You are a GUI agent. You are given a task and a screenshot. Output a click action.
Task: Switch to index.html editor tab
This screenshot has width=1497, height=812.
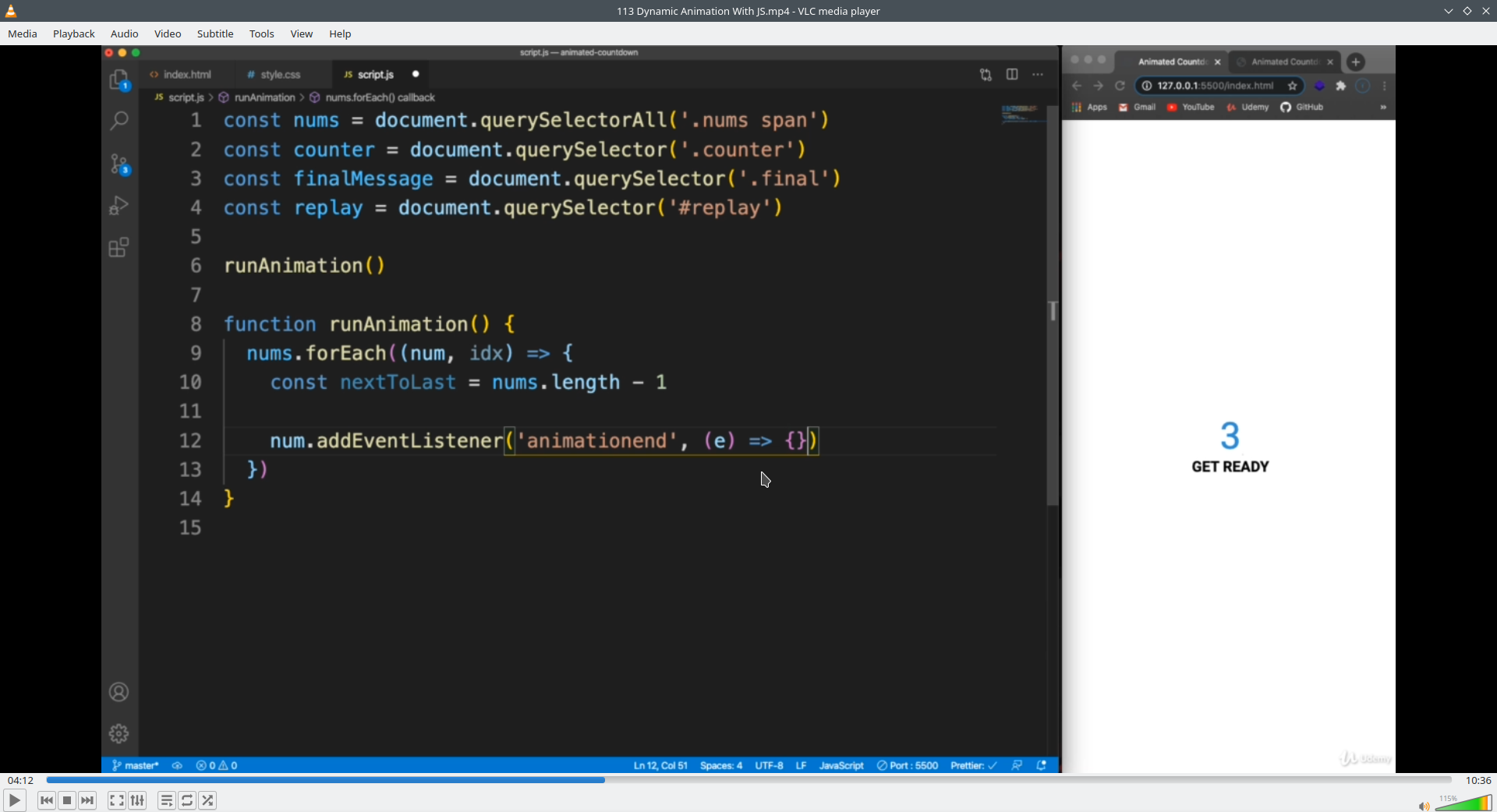coord(187,74)
